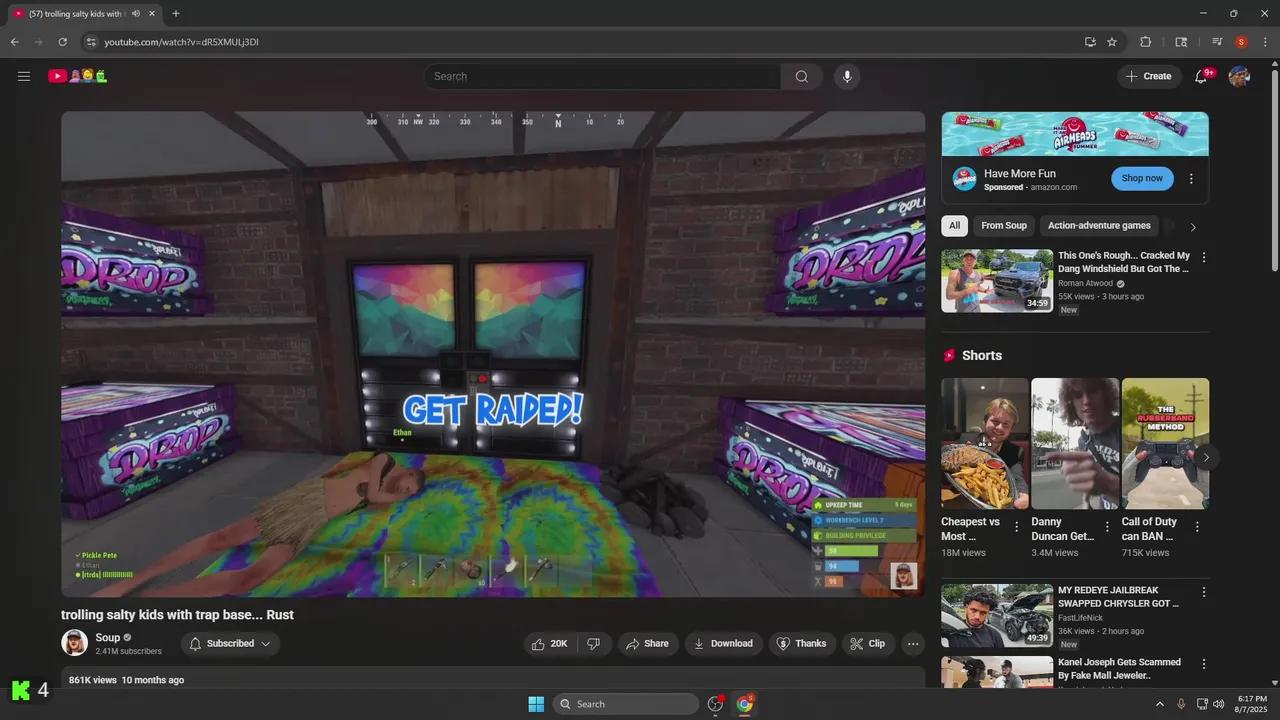Go back to the previous page
This screenshot has width=1280, height=720.
click(x=14, y=42)
